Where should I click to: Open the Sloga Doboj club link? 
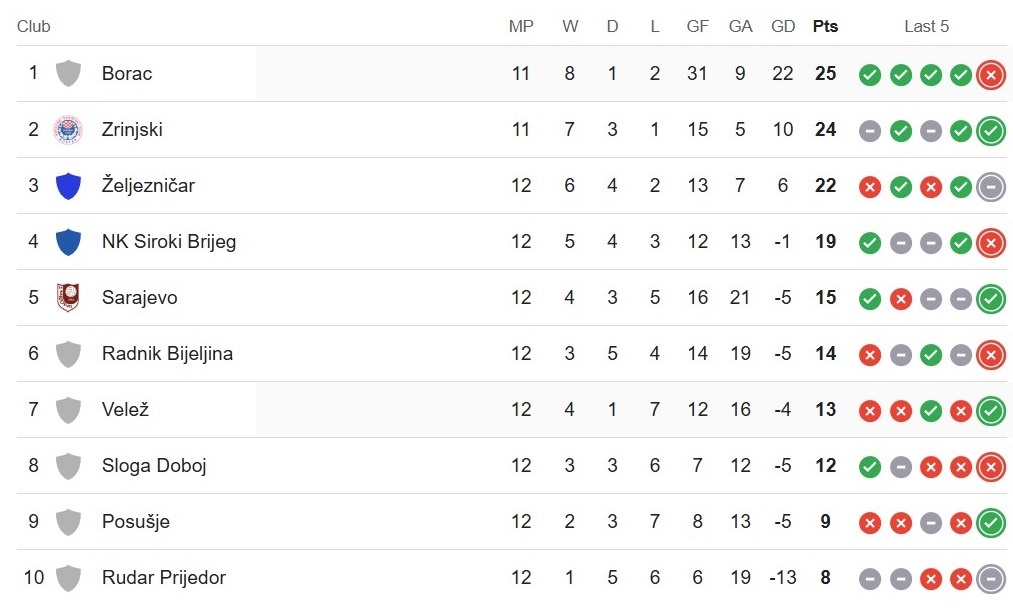click(154, 466)
